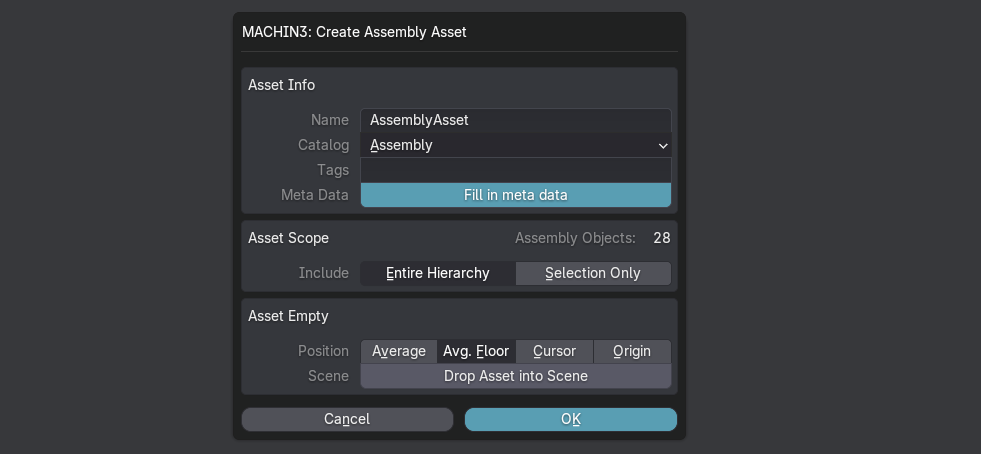Click the Name field containing AssemblyAsset
Screen dimensions: 981x454
[x=515, y=120]
